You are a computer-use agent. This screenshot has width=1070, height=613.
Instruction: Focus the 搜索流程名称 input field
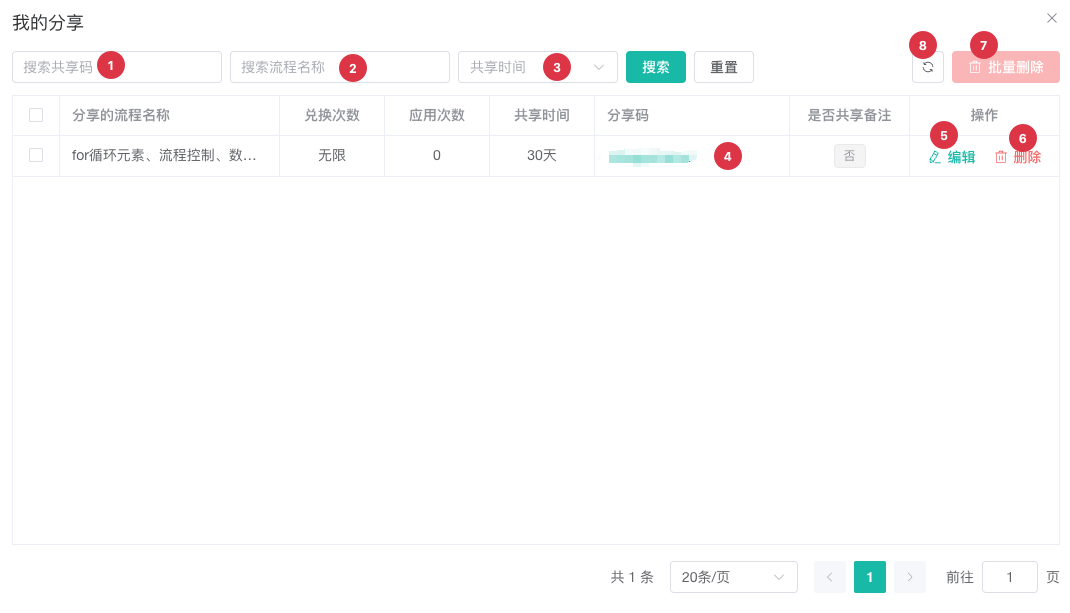click(340, 67)
